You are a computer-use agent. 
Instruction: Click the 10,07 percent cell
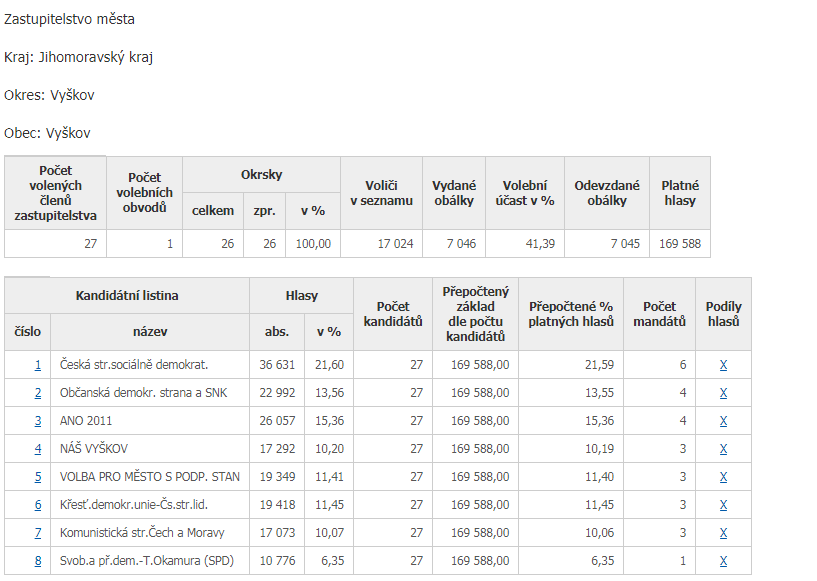coord(329,533)
